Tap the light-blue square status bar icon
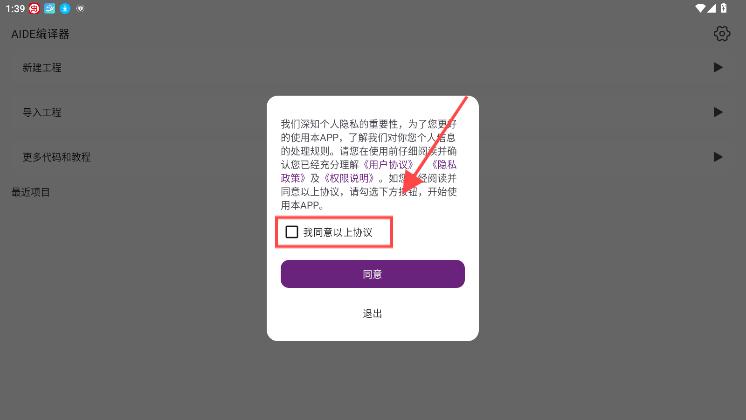This screenshot has height=420, width=746. 49,8
